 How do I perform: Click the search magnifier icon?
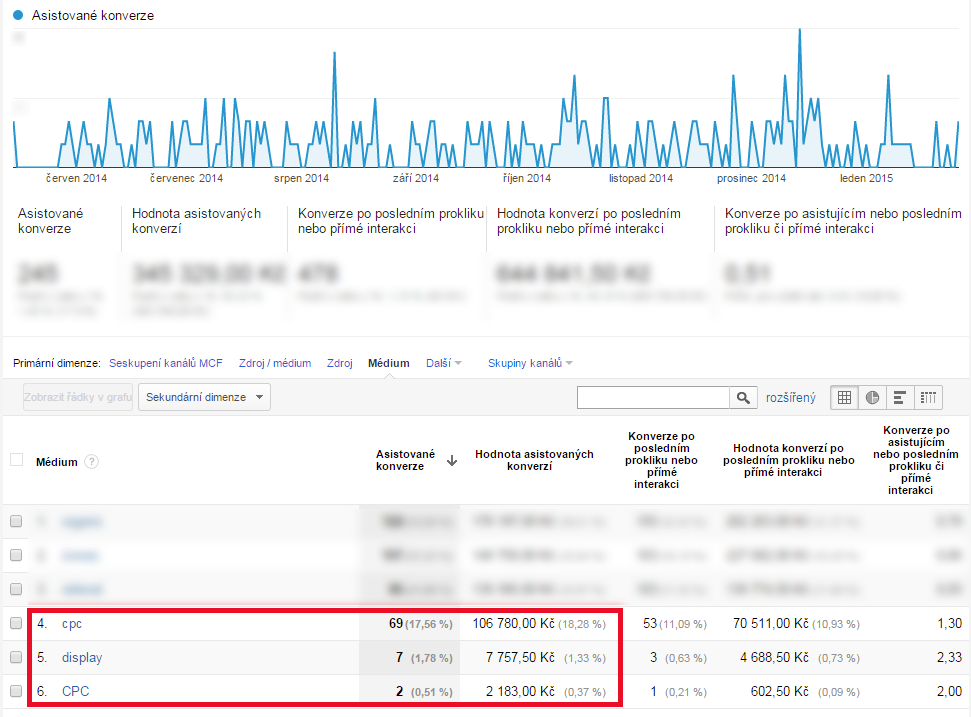(x=743, y=398)
